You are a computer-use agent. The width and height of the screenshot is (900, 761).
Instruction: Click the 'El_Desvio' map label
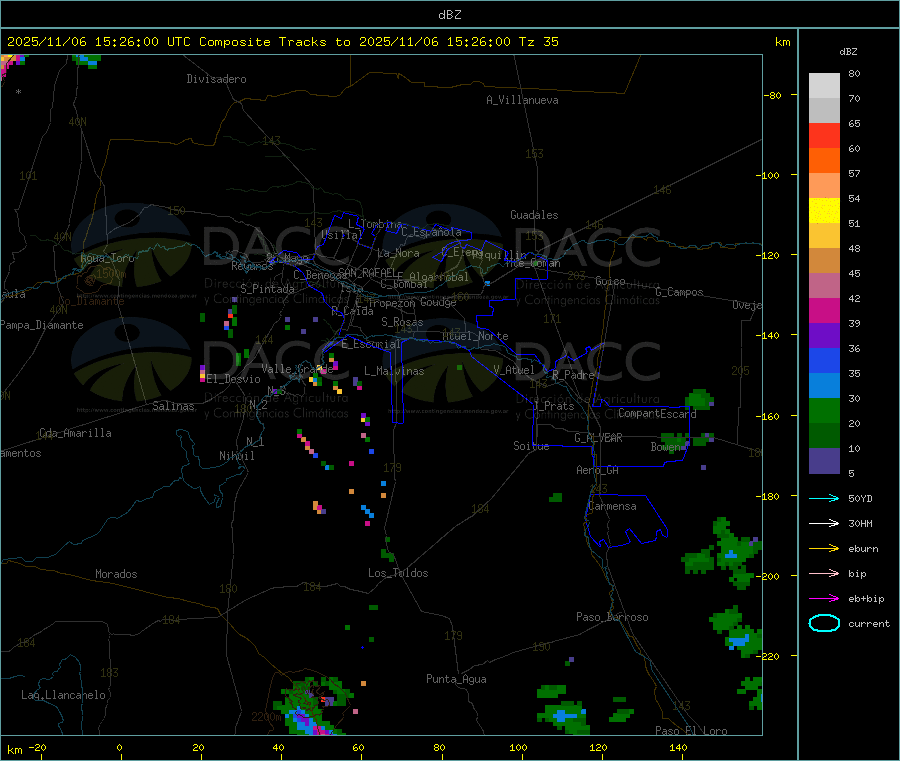234,379
